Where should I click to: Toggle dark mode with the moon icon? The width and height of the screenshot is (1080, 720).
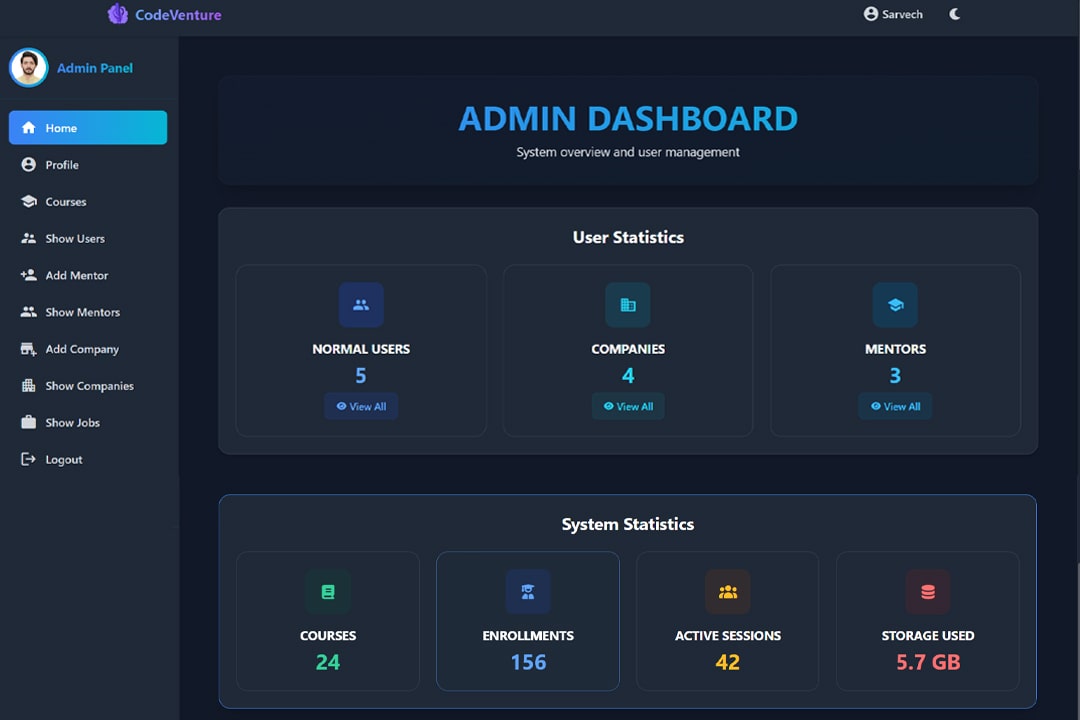point(954,14)
